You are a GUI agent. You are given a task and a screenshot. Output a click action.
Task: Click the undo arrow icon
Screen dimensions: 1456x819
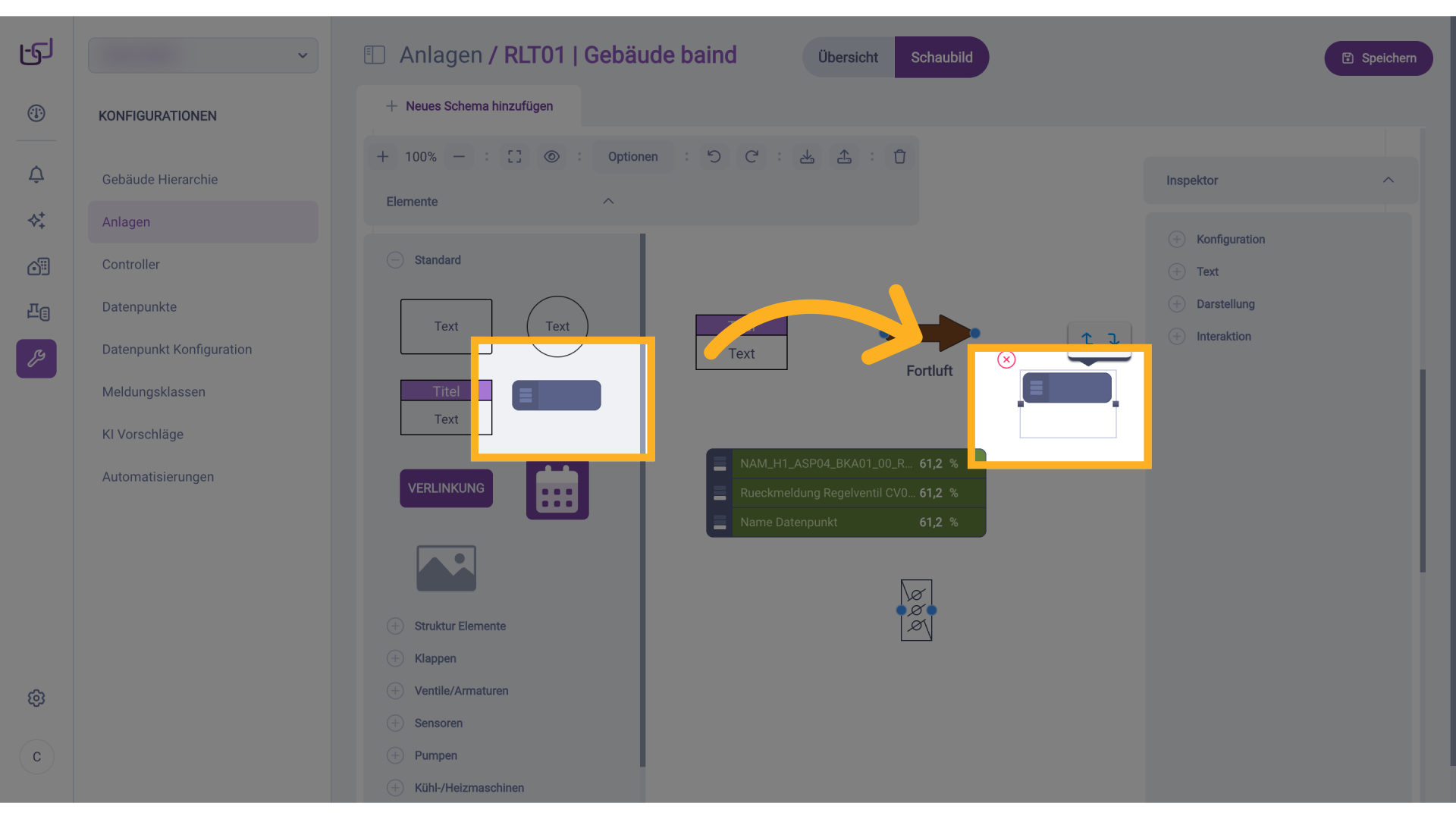714,157
